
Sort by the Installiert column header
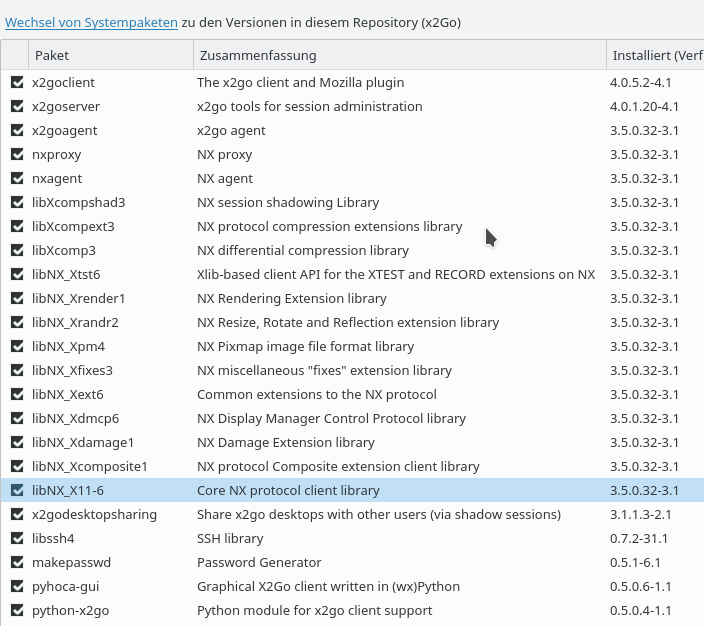point(656,55)
